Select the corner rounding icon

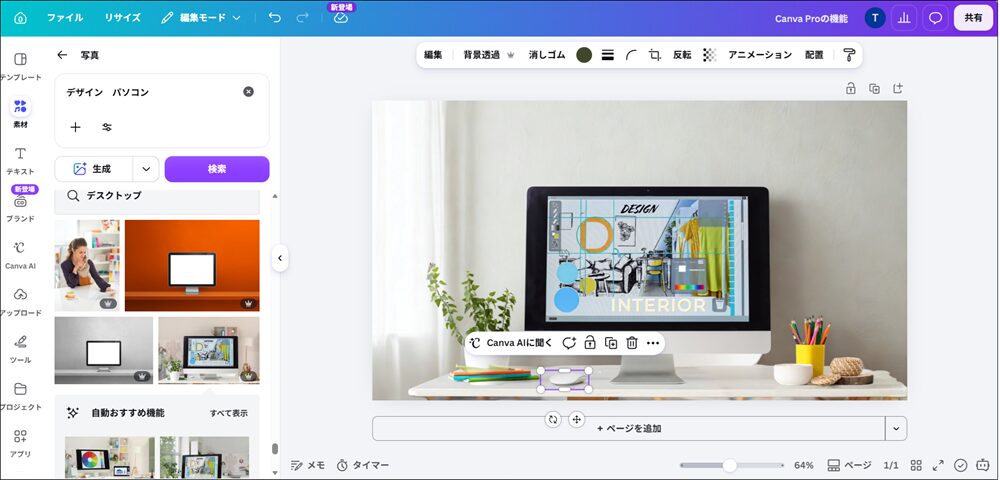(x=631, y=55)
